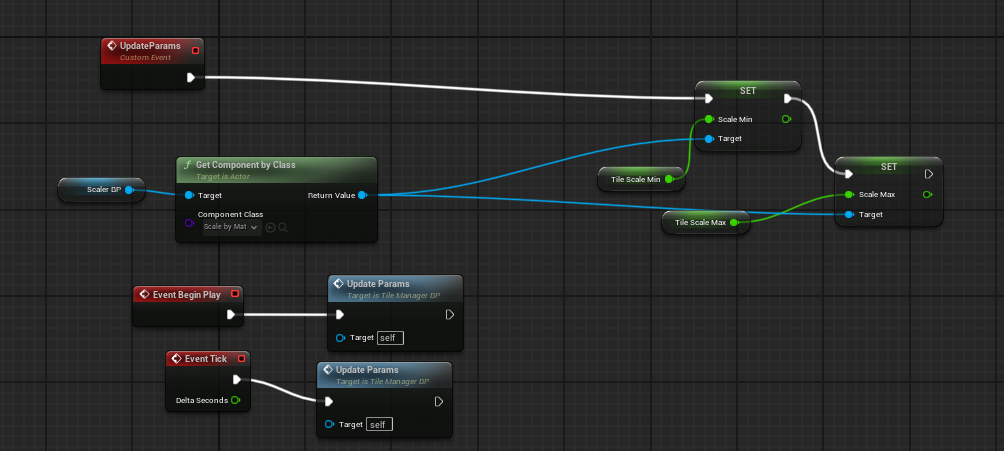Click the magnifier browse icon beside Component Class
This screenshot has height=451, width=1004.
(283, 227)
